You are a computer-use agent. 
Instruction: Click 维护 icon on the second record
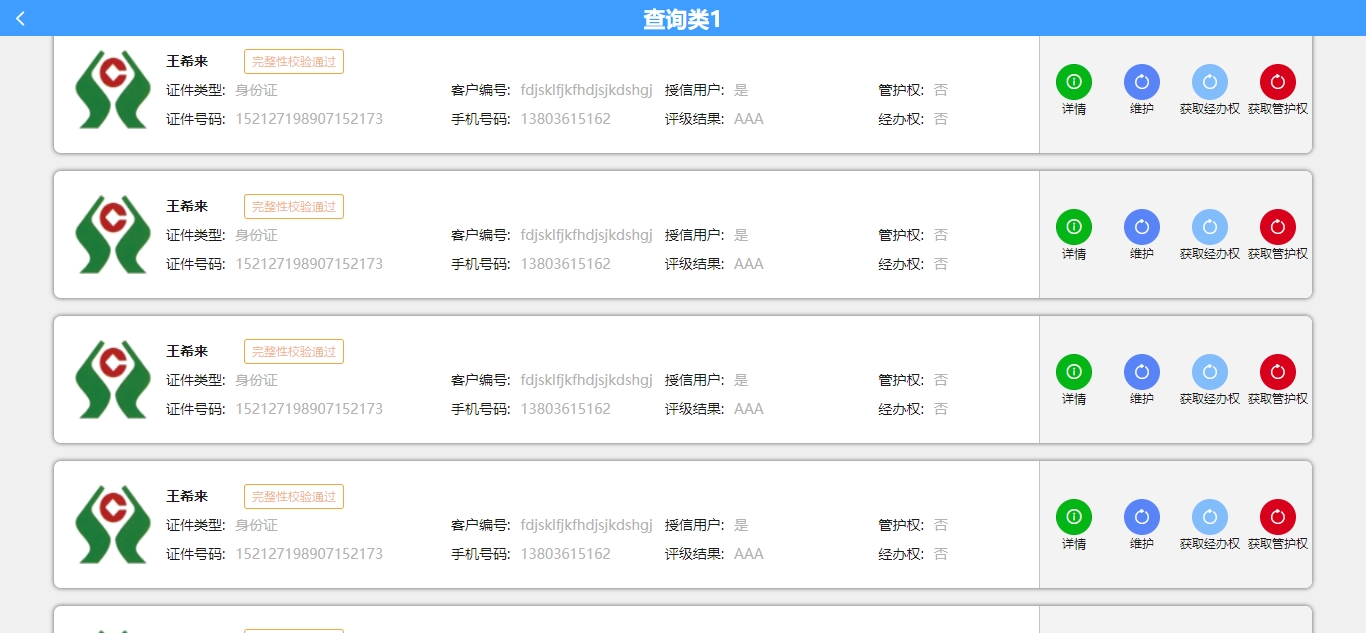pyautogui.click(x=1141, y=227)
